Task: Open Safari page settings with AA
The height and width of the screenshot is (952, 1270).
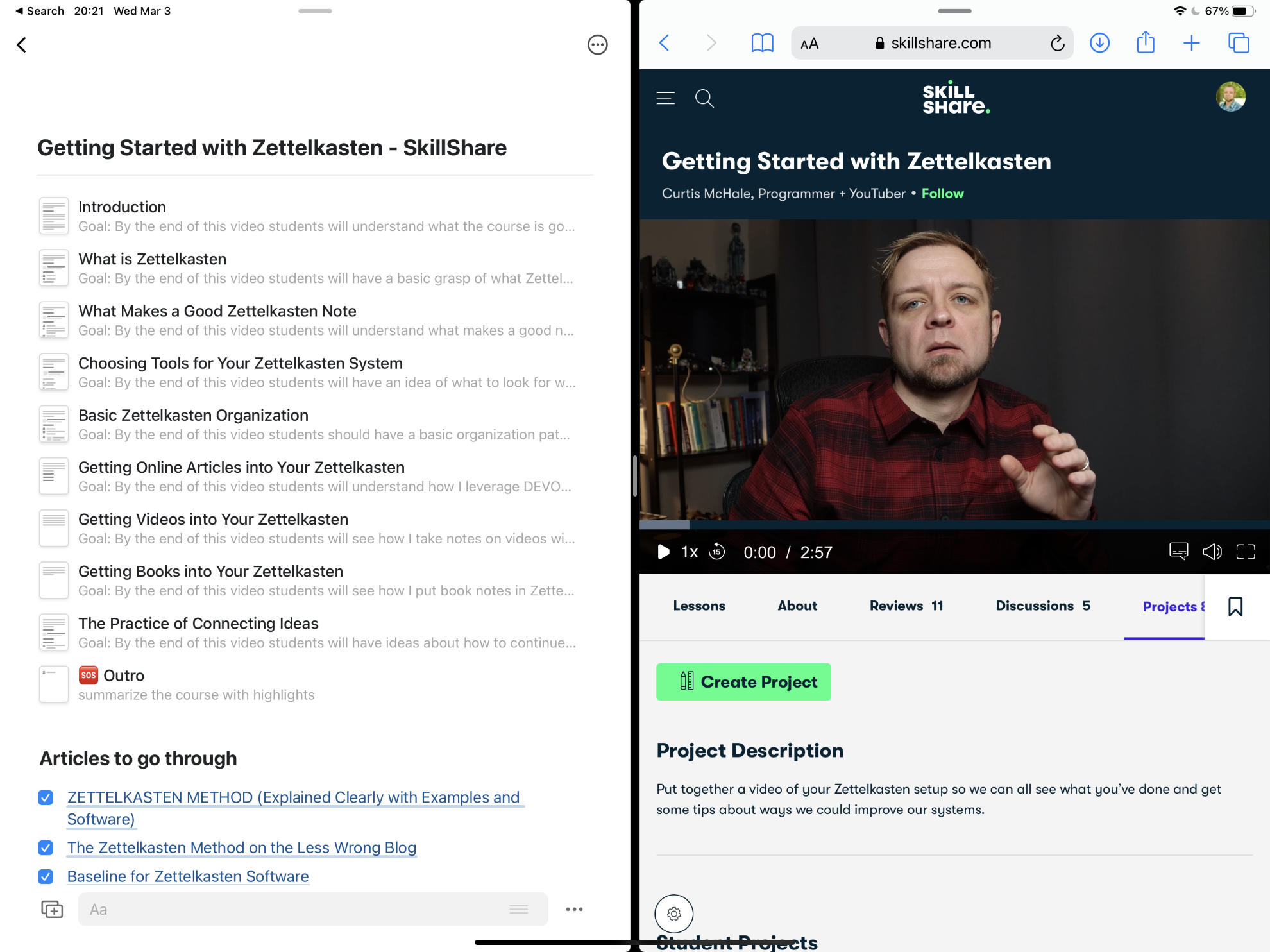Action: pos(809,43)
